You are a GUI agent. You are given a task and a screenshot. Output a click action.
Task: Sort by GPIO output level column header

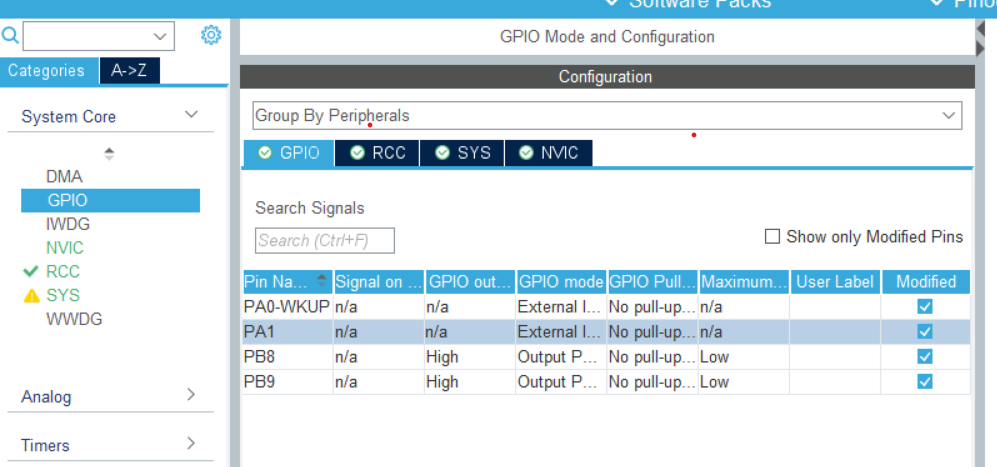click(471, 281)
